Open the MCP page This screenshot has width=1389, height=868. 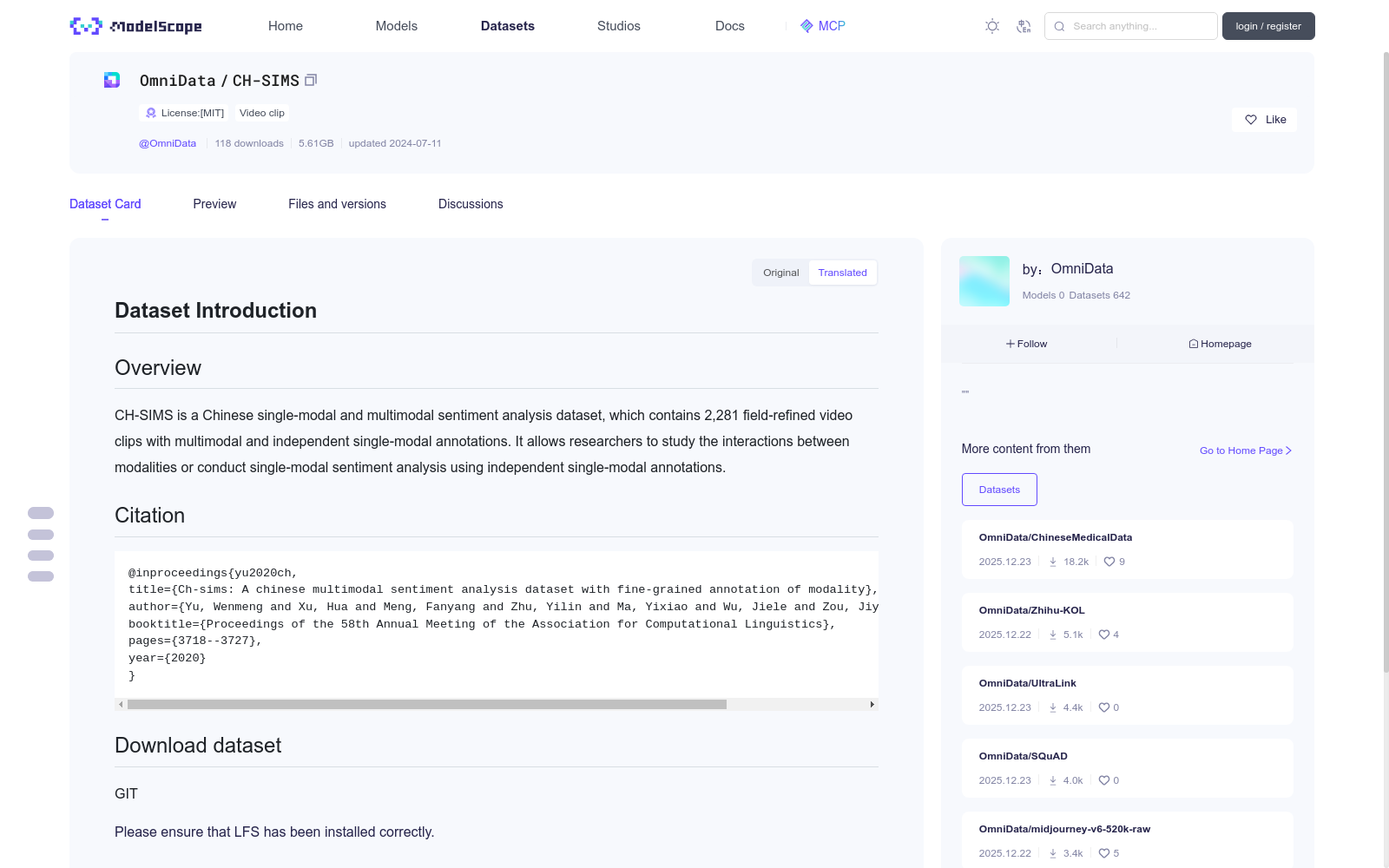tap(822, 26)
